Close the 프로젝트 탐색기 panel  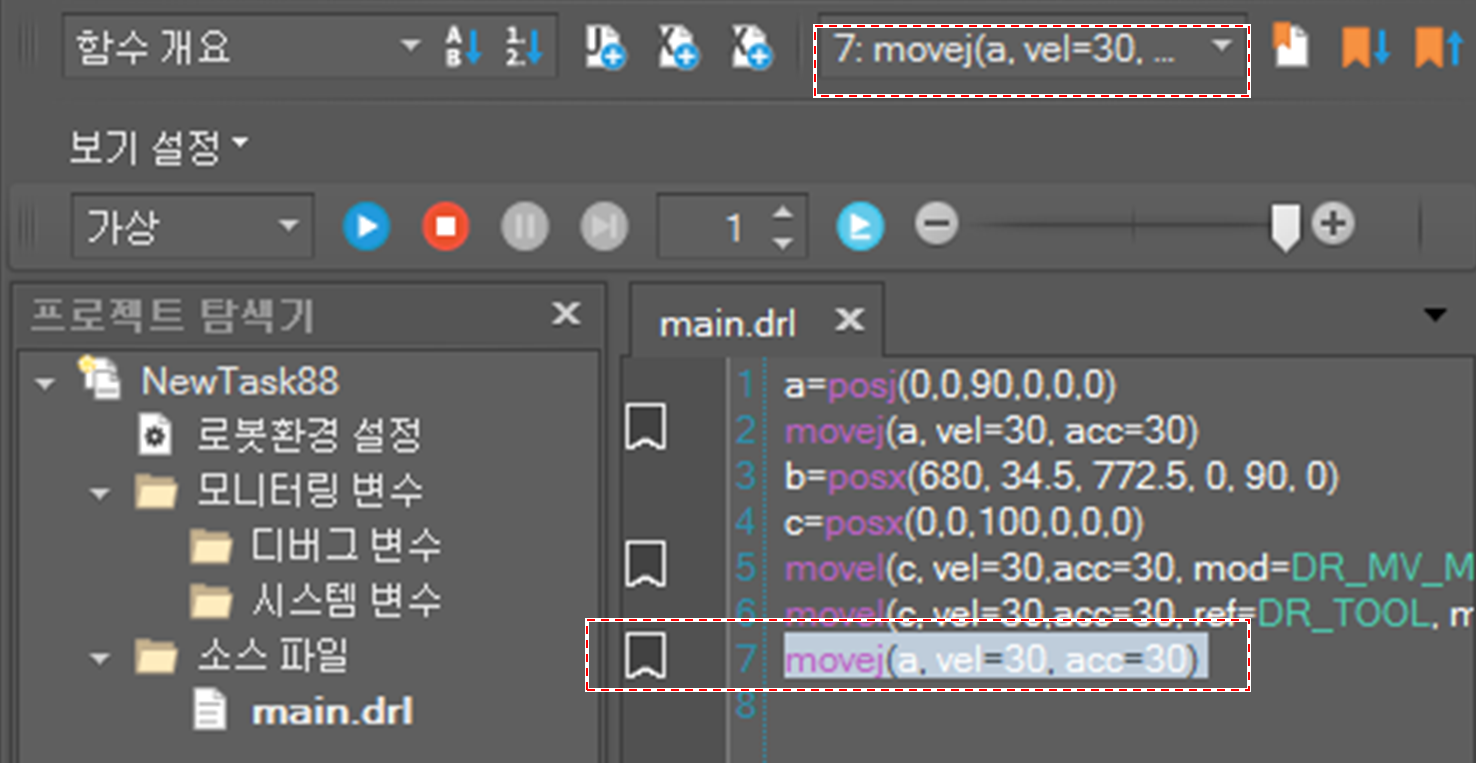point(566,315)
